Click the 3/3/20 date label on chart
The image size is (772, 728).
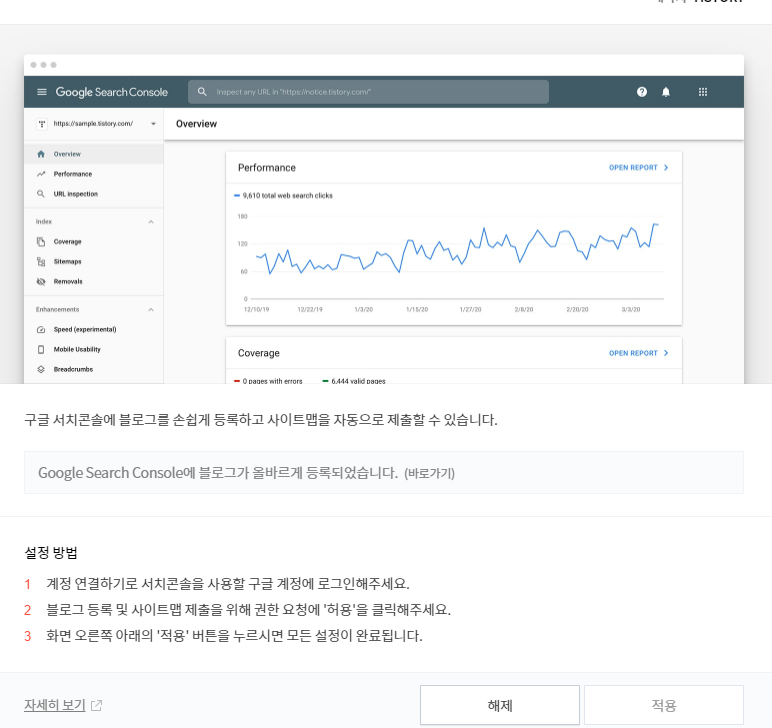click(x=631, y=310)
